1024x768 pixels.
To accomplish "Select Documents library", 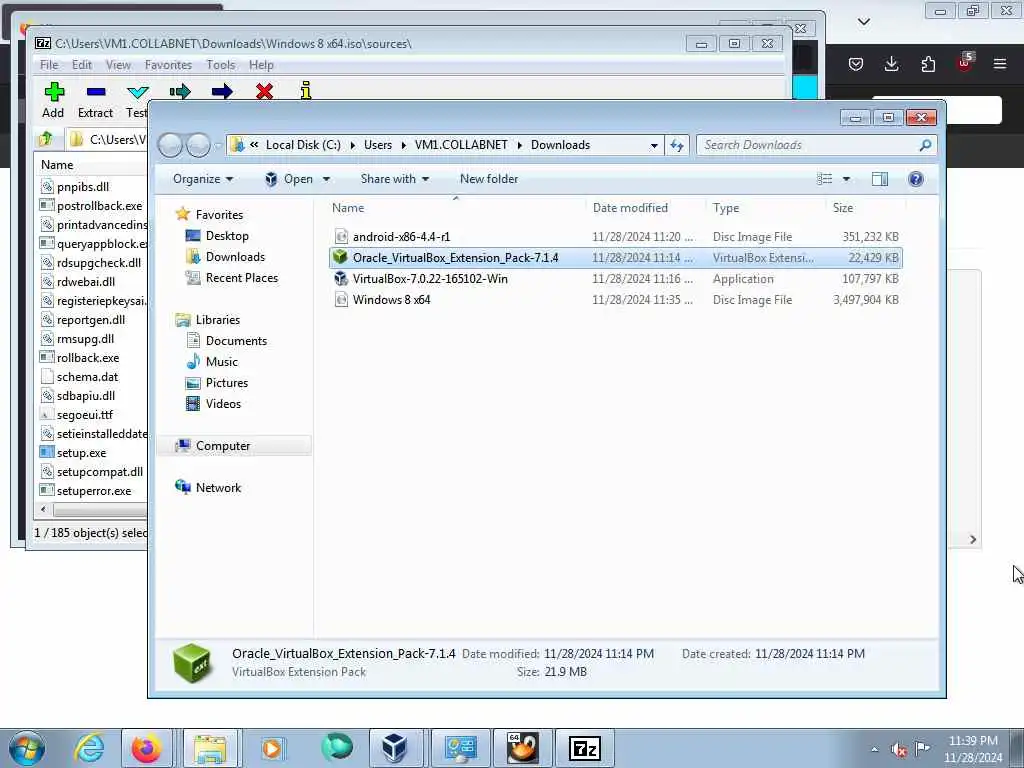I will tap(236, 341).
